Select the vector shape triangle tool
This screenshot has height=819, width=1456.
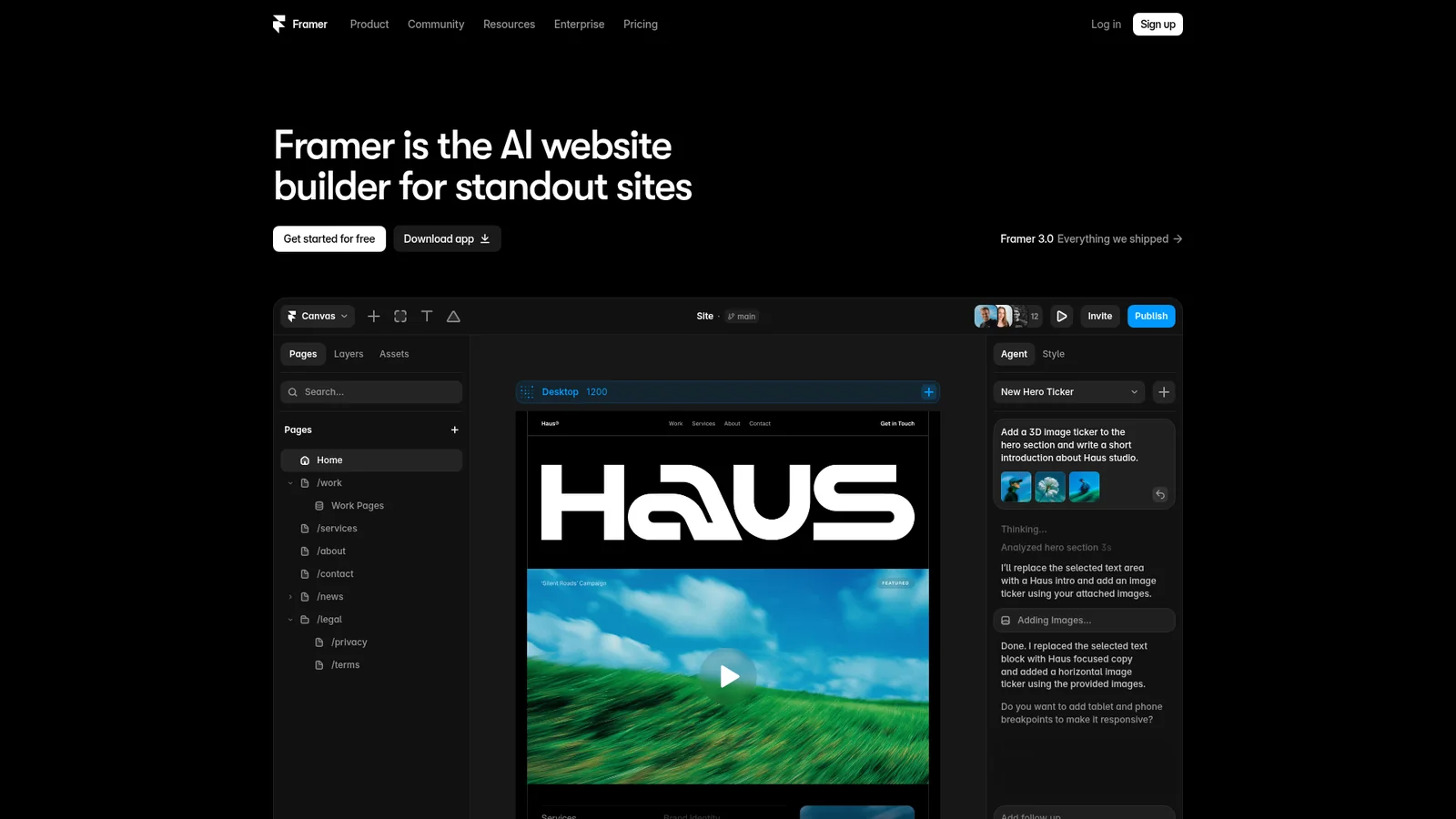[453, 316]
